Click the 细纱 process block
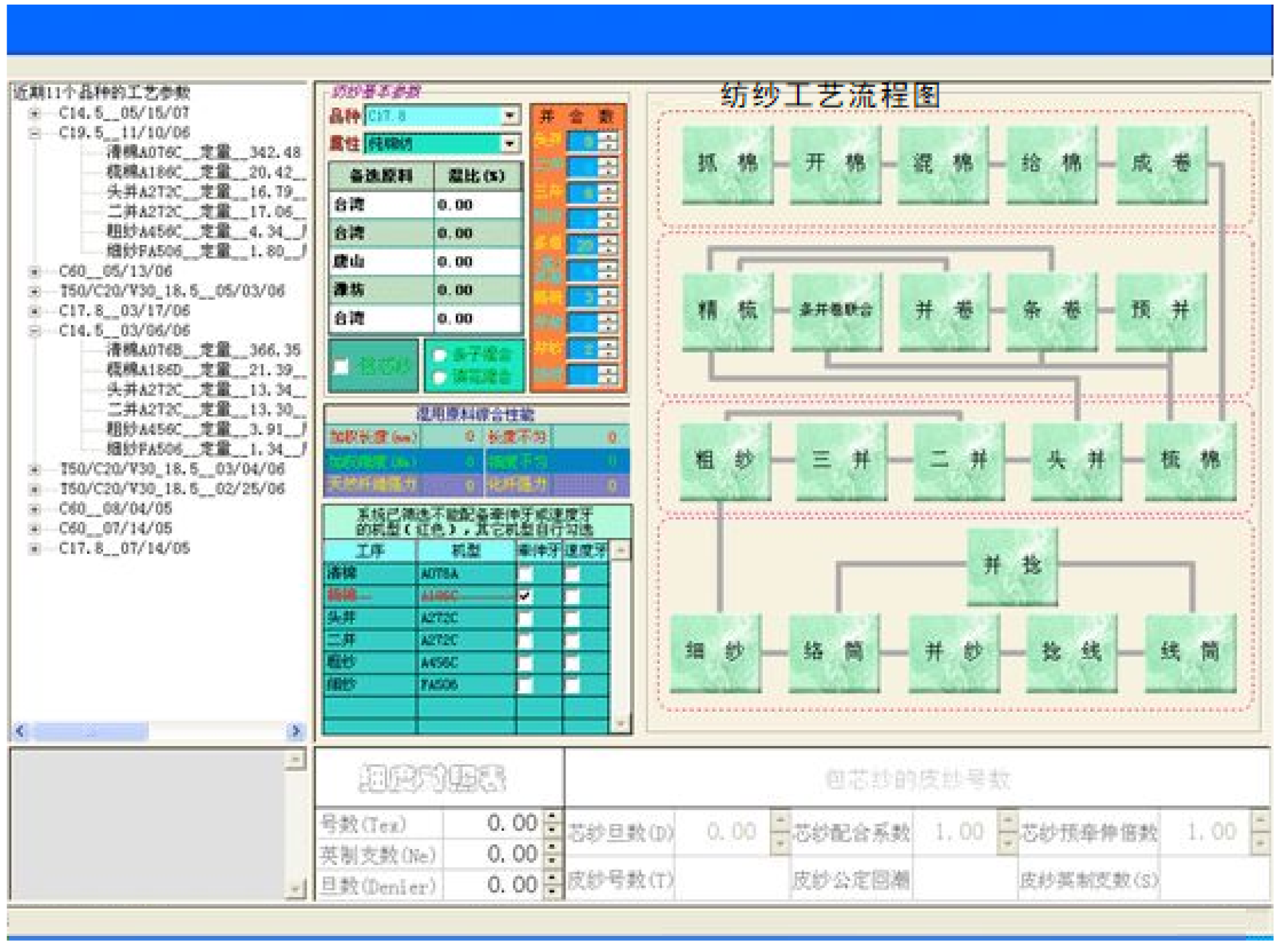The width and height of the screenshot is (1285, 952). [x=715, y=652]
